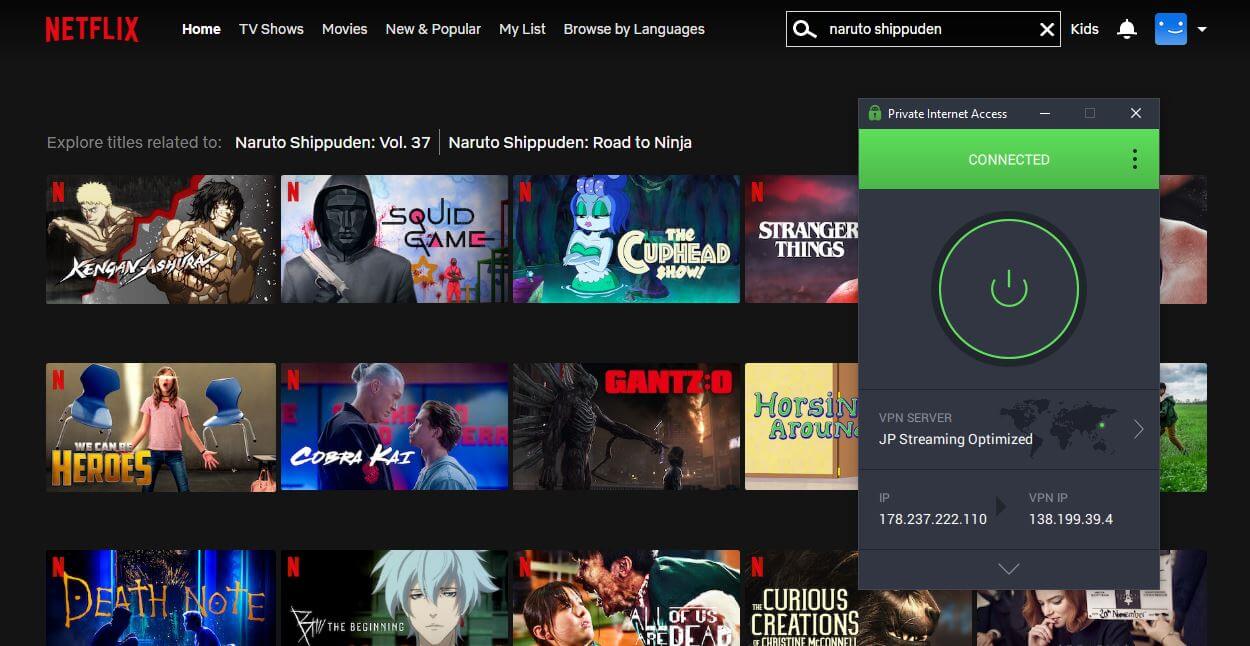Open the blue profile avatar
1250x646 pixels.
[1170, 29]
